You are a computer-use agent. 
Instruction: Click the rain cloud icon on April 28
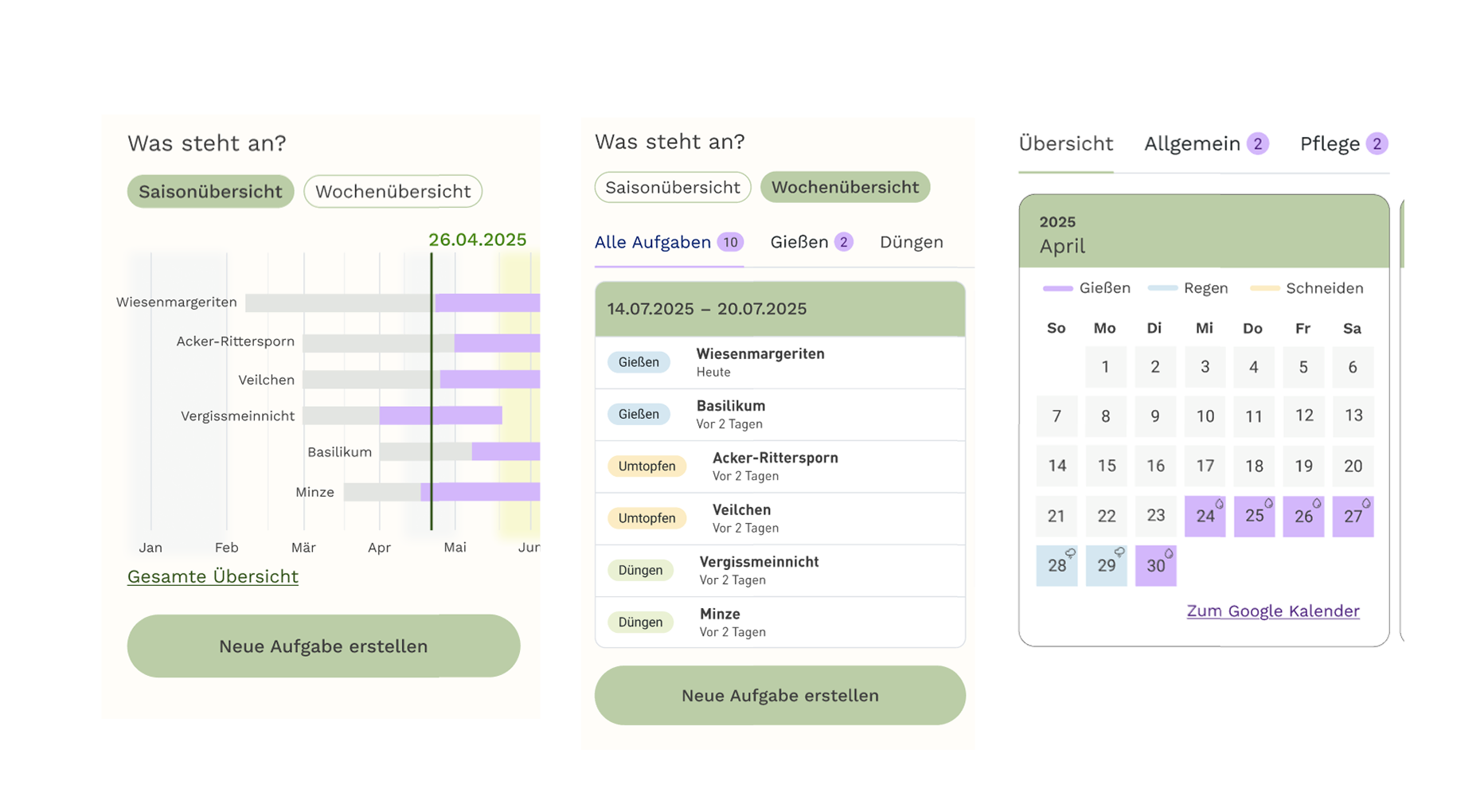point(1071,552)
